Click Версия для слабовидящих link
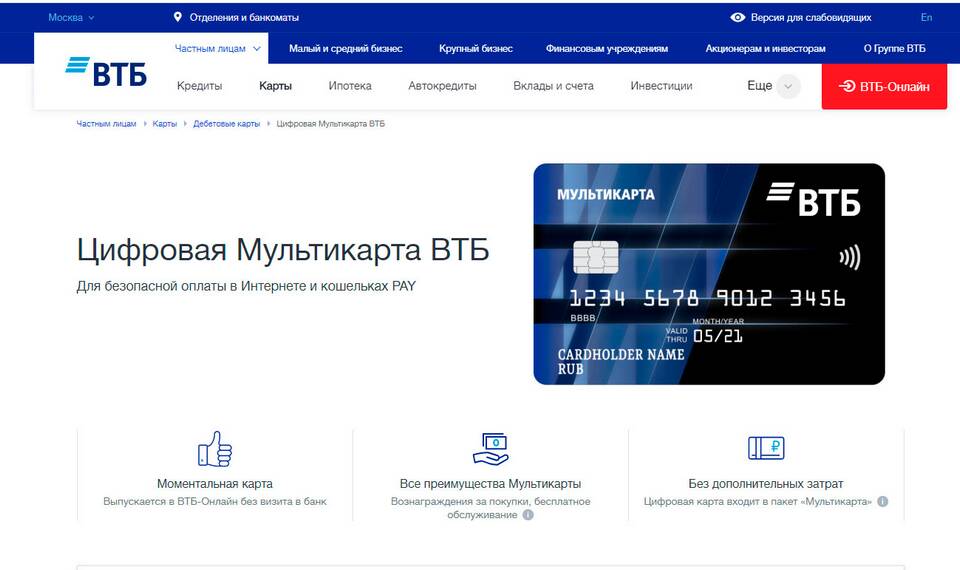 (811, 18)
